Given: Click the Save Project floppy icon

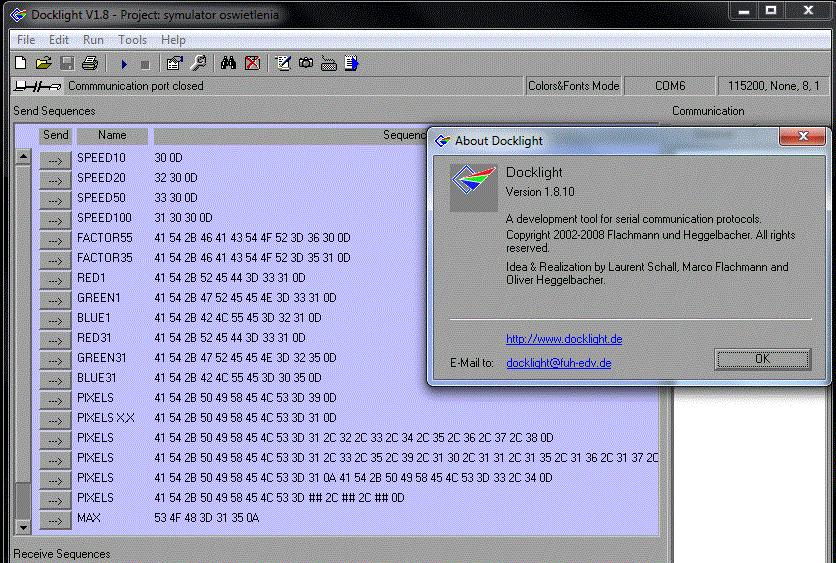Looking at the screenshot, I should click(67, 63).
